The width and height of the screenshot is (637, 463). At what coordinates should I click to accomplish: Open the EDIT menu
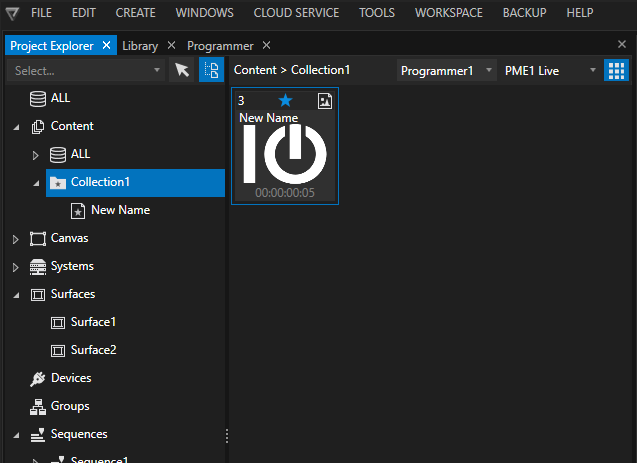pos(84,13)
